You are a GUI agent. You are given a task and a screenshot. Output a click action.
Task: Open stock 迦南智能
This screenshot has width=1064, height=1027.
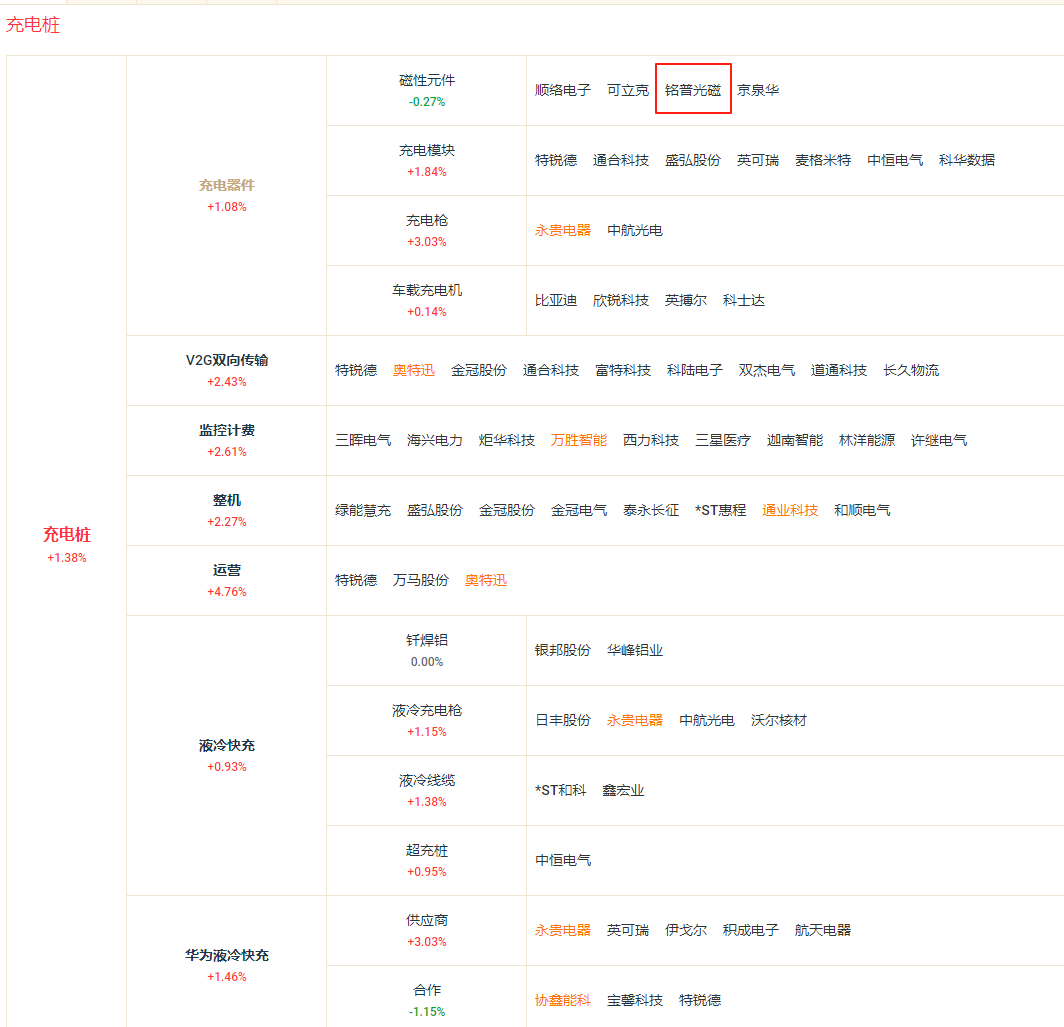[795, 440]
